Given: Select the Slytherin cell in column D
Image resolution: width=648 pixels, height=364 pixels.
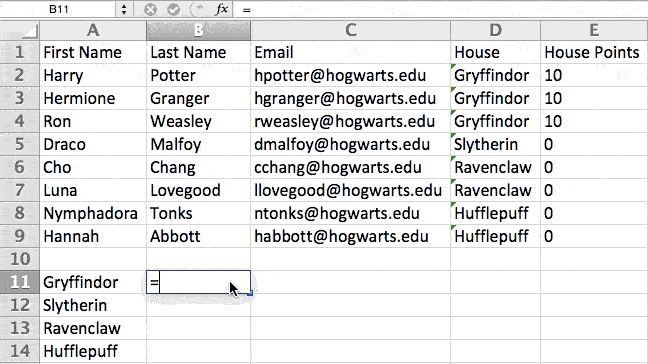Looking at the screenshot, I should tap(496, 144).
